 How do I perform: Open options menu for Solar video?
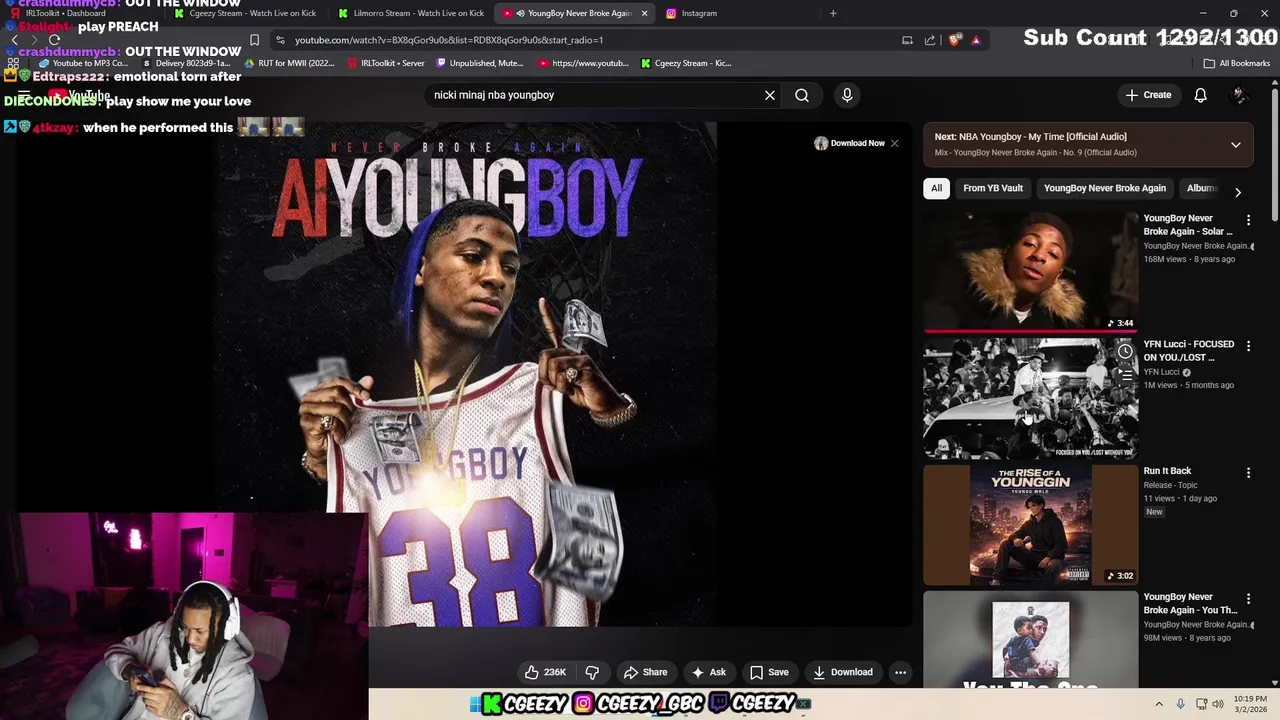coord(1248,219)
